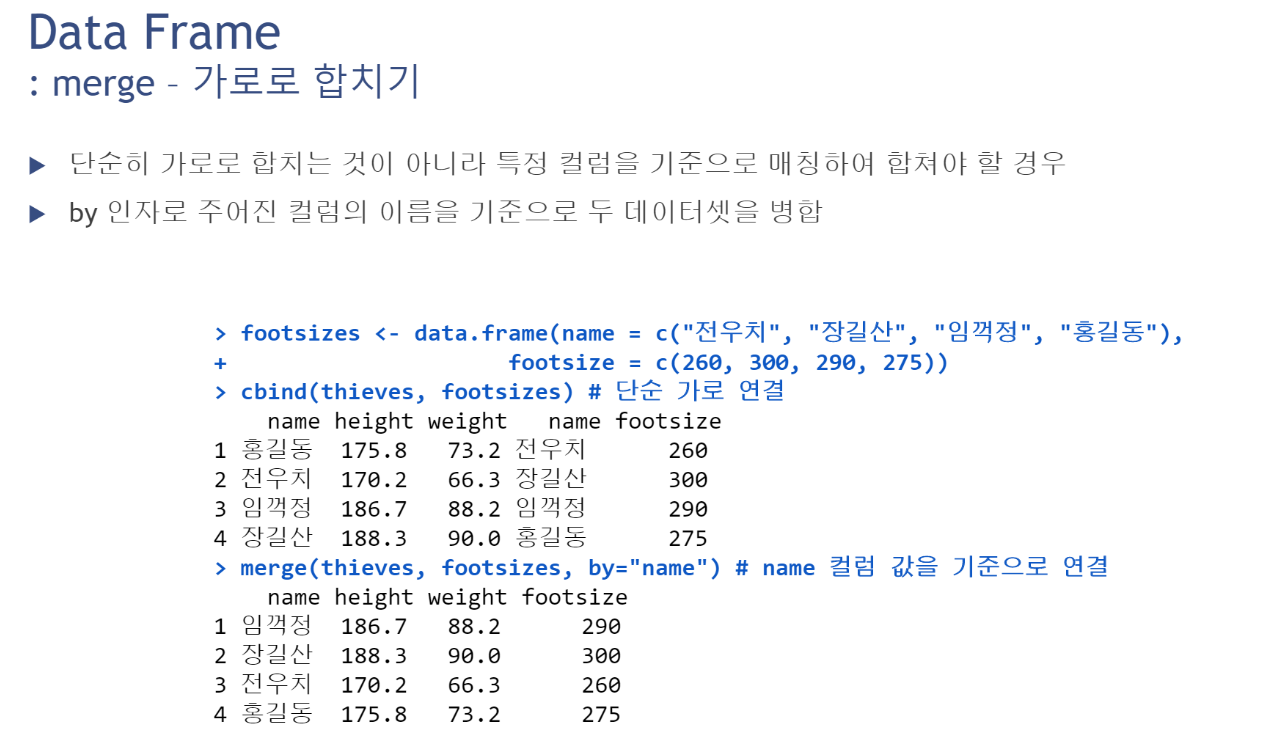The image size is (1262, 749).
Task: Click "88.2" in merge output row 1
Action: [474, 627]
